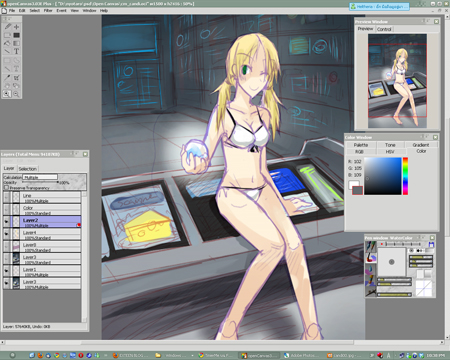Screen dimensions: 450x360
Task: Select the transform tool beside the eyedropper
Action: pos(16,78)
